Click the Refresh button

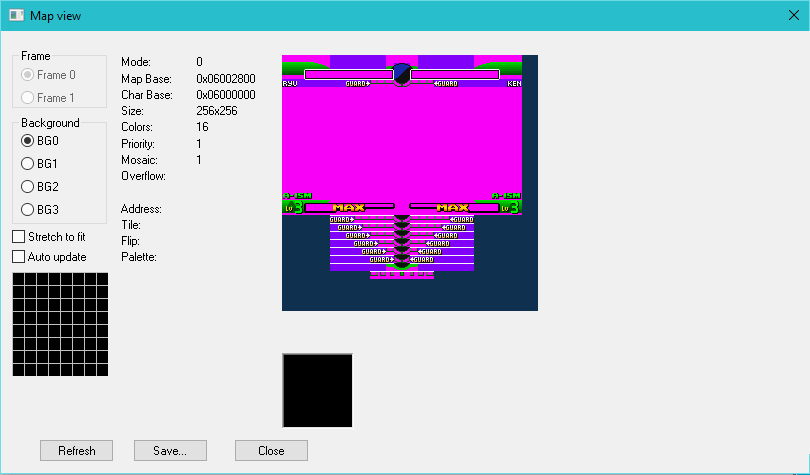tap(76, 451)
